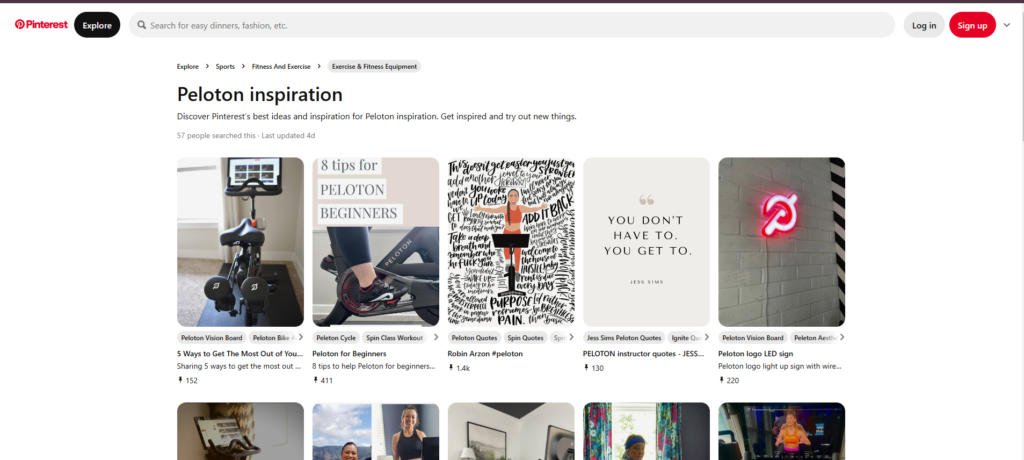The height and width of the screenshot is (460, 1024).
Task: Open the 'Robin Arzon #peloton' pin title
Action: (x=485, y=353)
